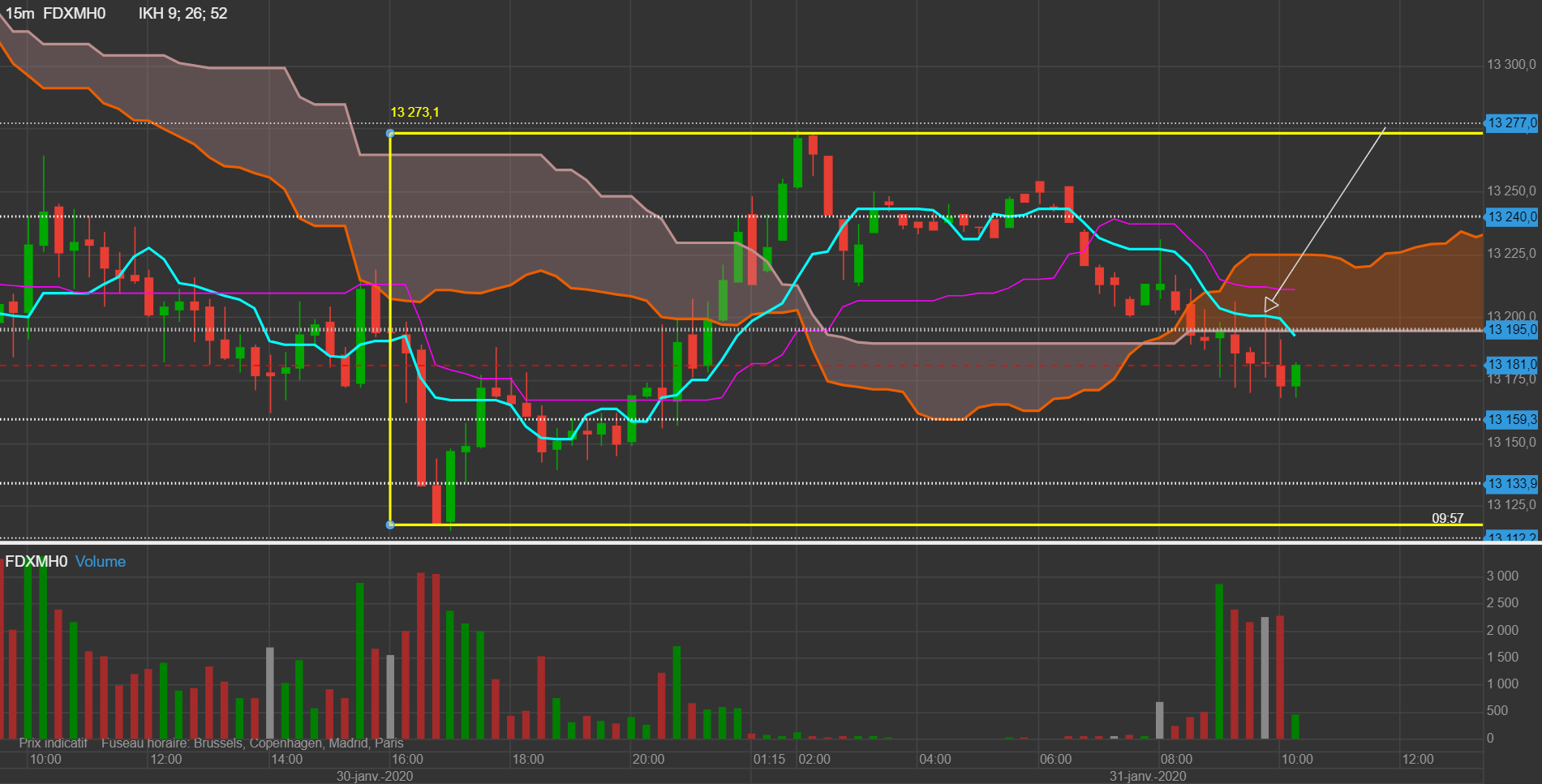Click the white arrow head annotation

point(1270,305)
